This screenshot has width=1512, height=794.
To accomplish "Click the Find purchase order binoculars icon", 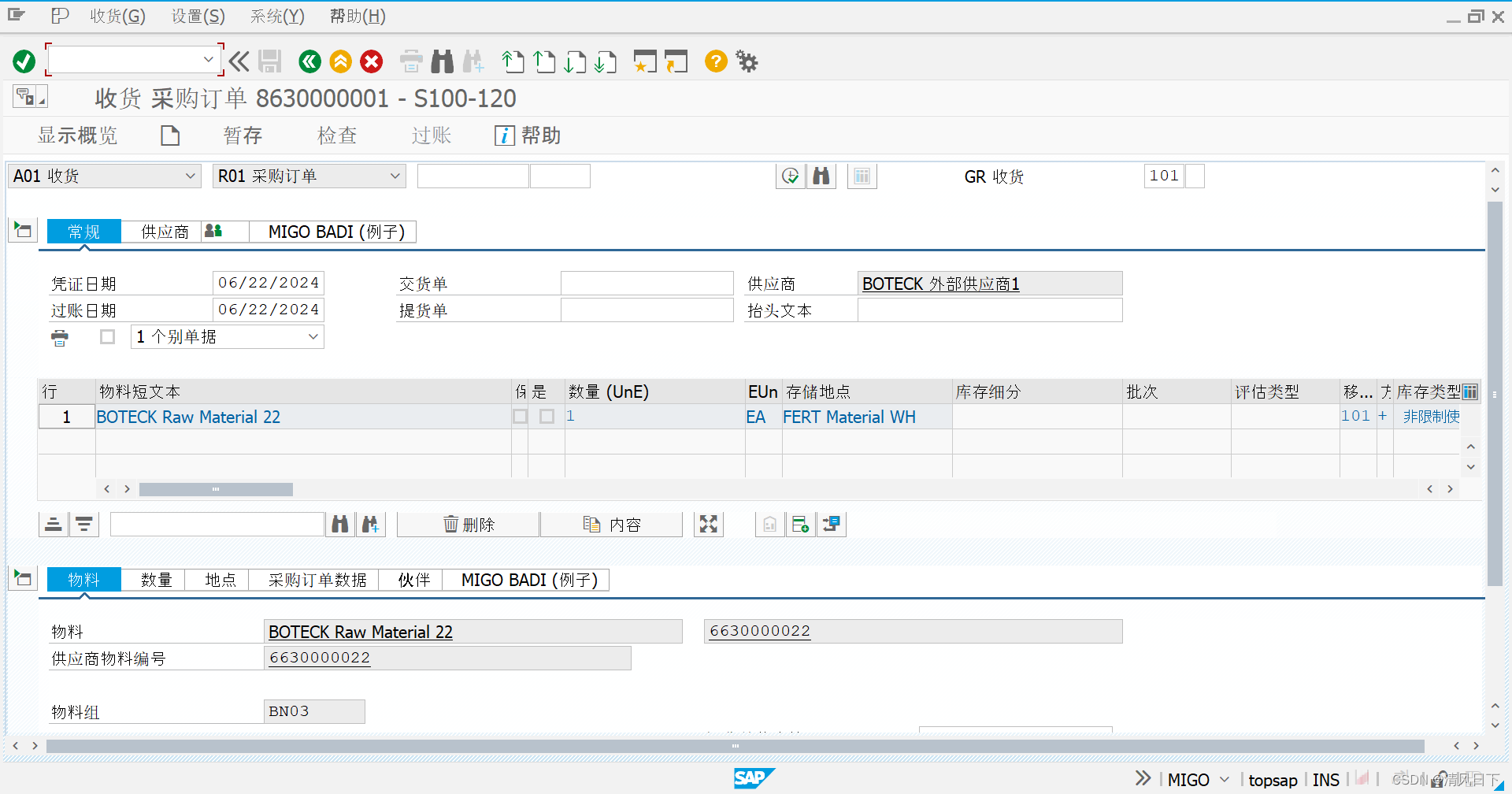I will point(821,176).
